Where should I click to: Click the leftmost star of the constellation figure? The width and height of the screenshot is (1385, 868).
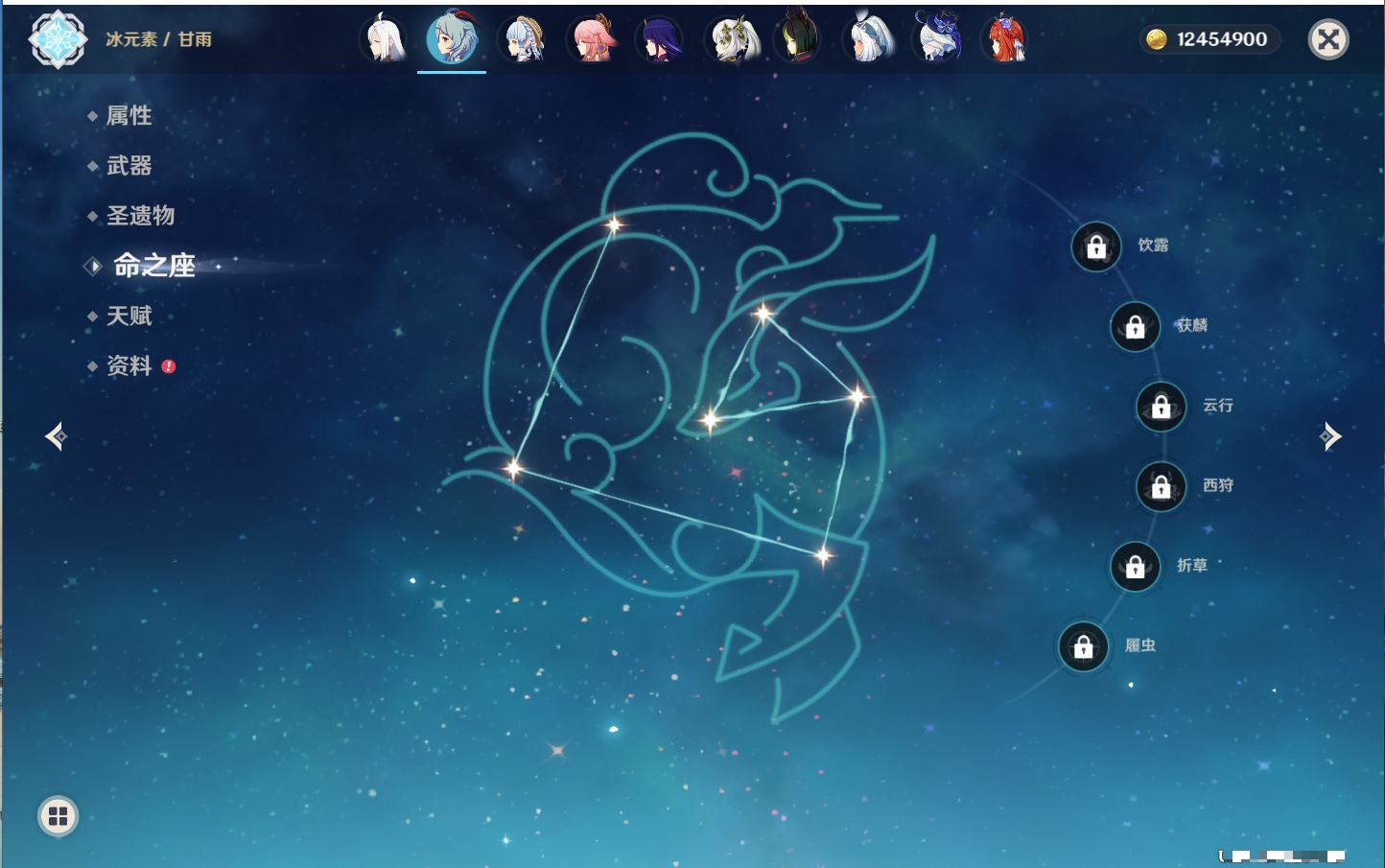pos(514,469)
